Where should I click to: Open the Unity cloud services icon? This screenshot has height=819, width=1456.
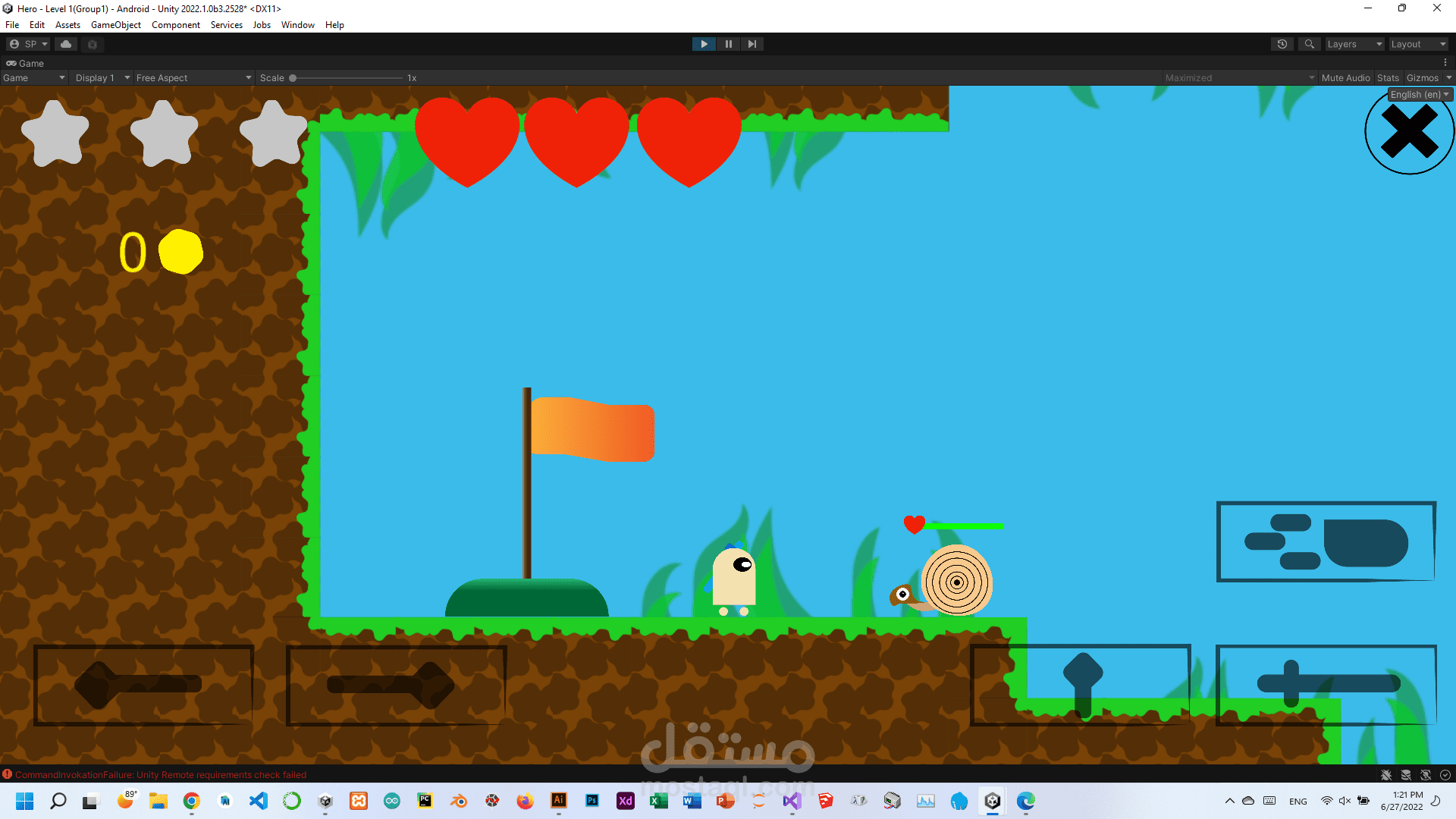tap(66, 44)
